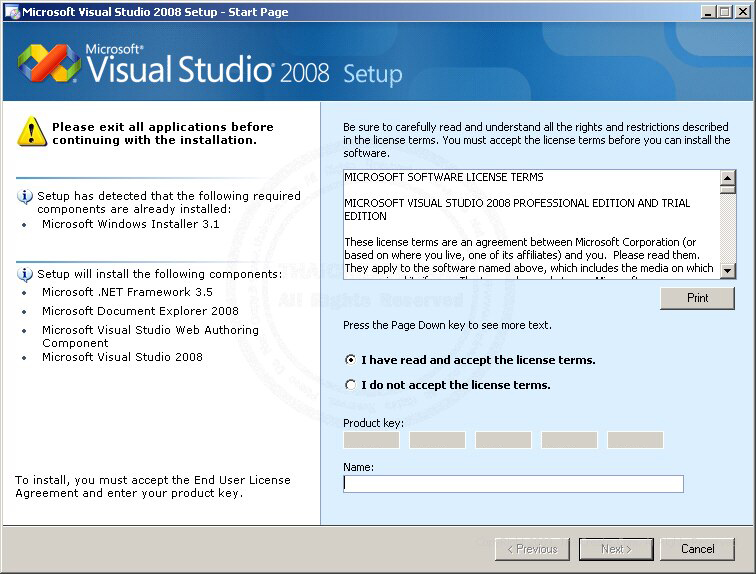Click the 'Product key:' label
Viewport: 756px width, 574px height.
374,423
